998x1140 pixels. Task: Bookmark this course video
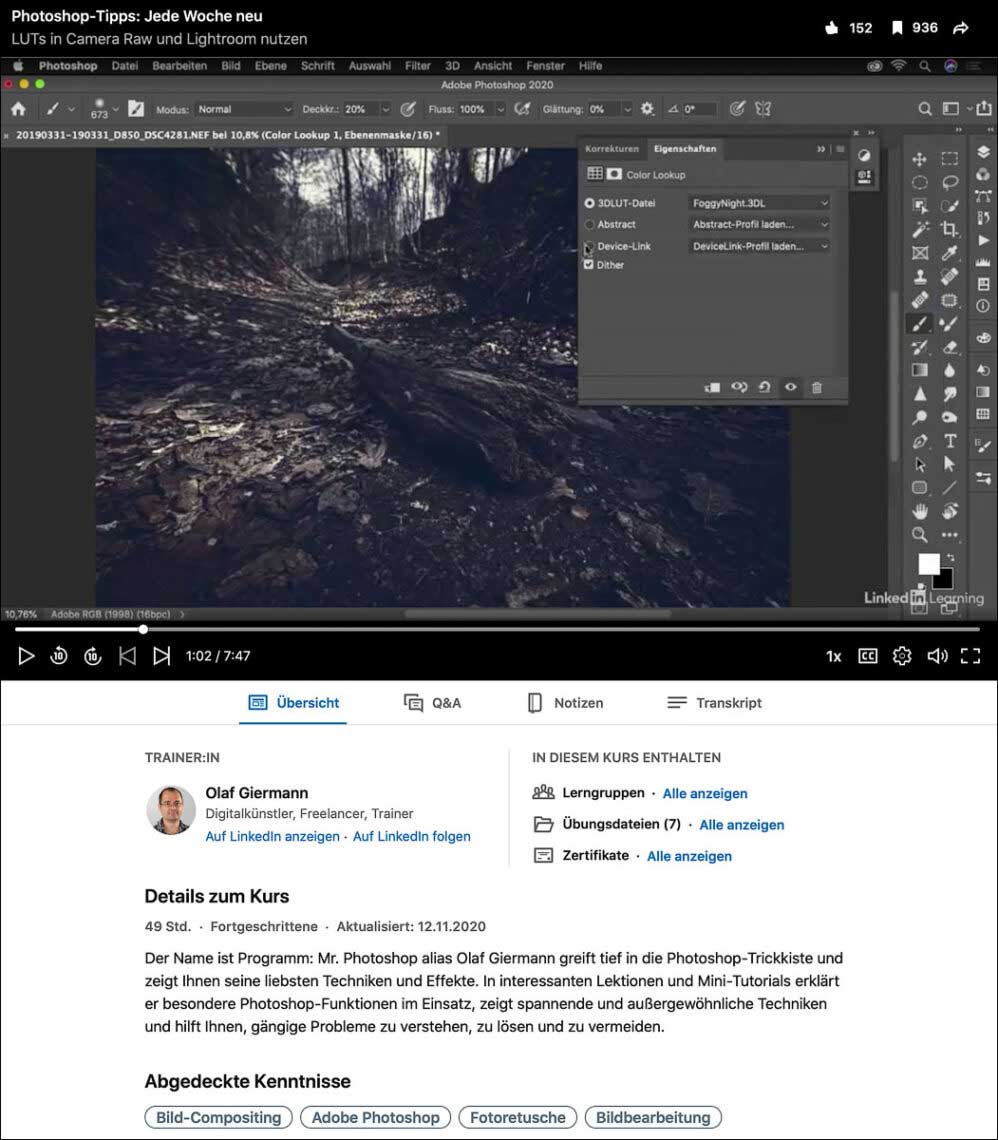(x=898, y=28)
